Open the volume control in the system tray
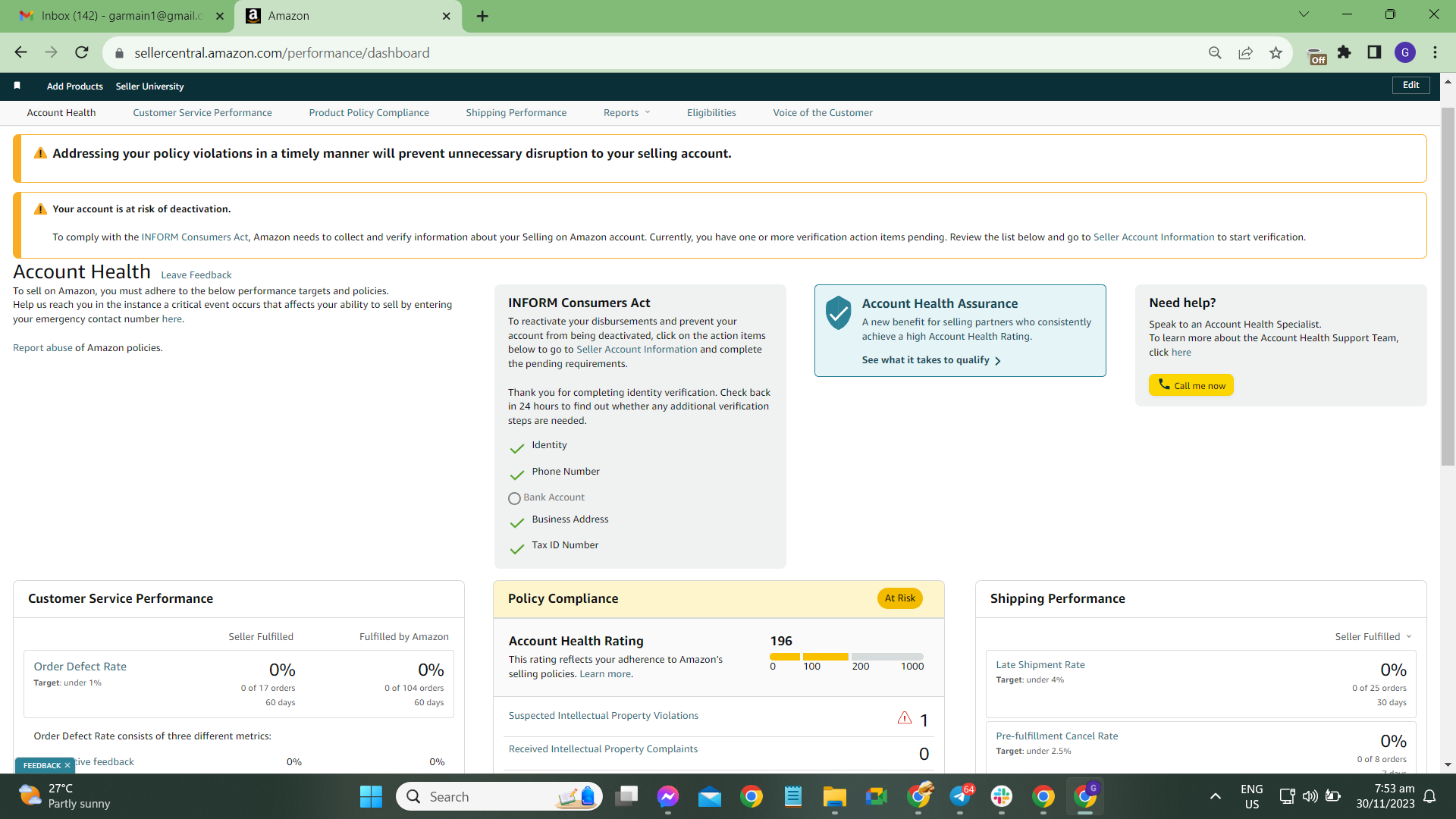The image size is (1456, 819). (1310, 796)
